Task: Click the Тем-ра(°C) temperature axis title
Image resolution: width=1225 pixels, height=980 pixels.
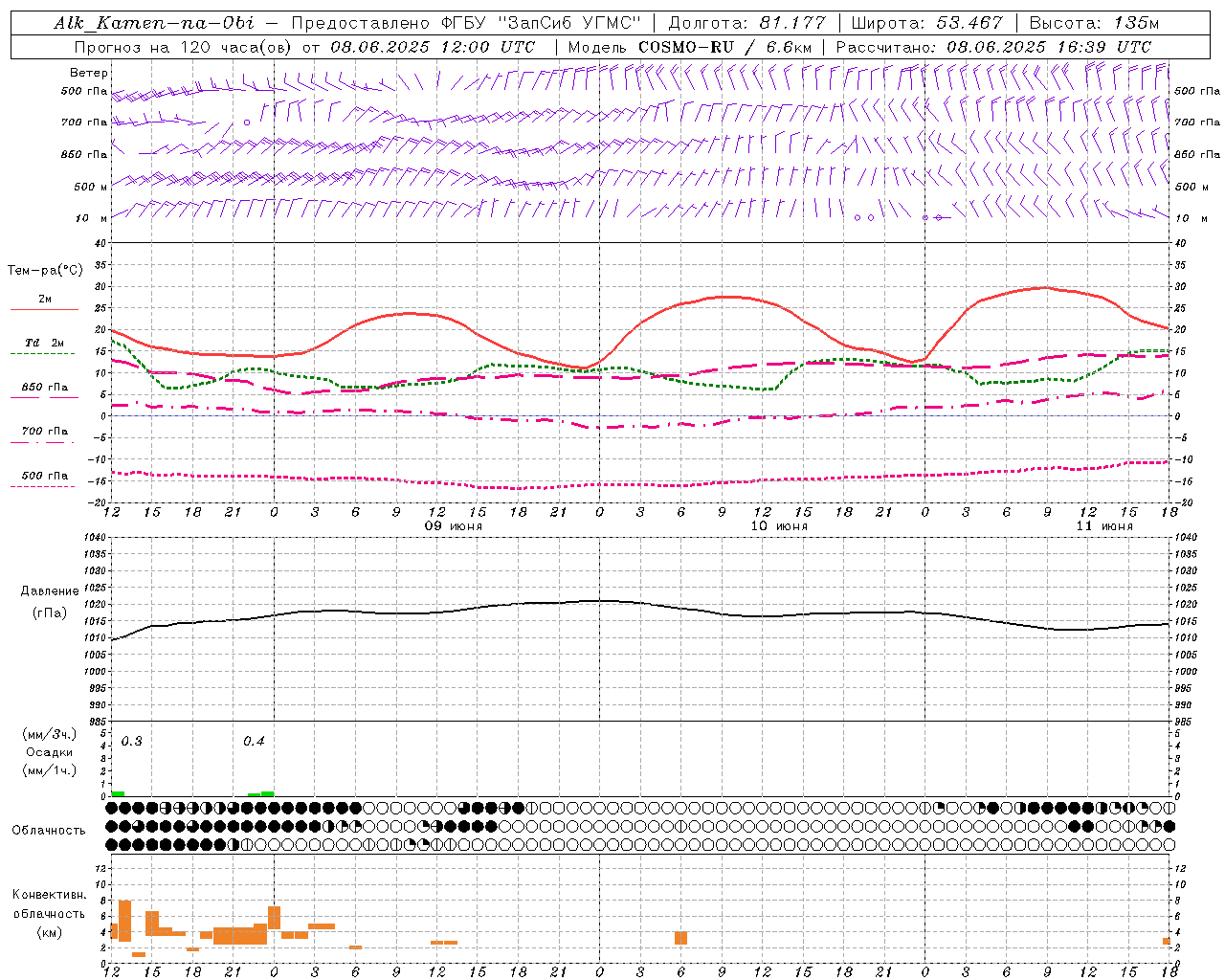Action: [x=45, y=271]
